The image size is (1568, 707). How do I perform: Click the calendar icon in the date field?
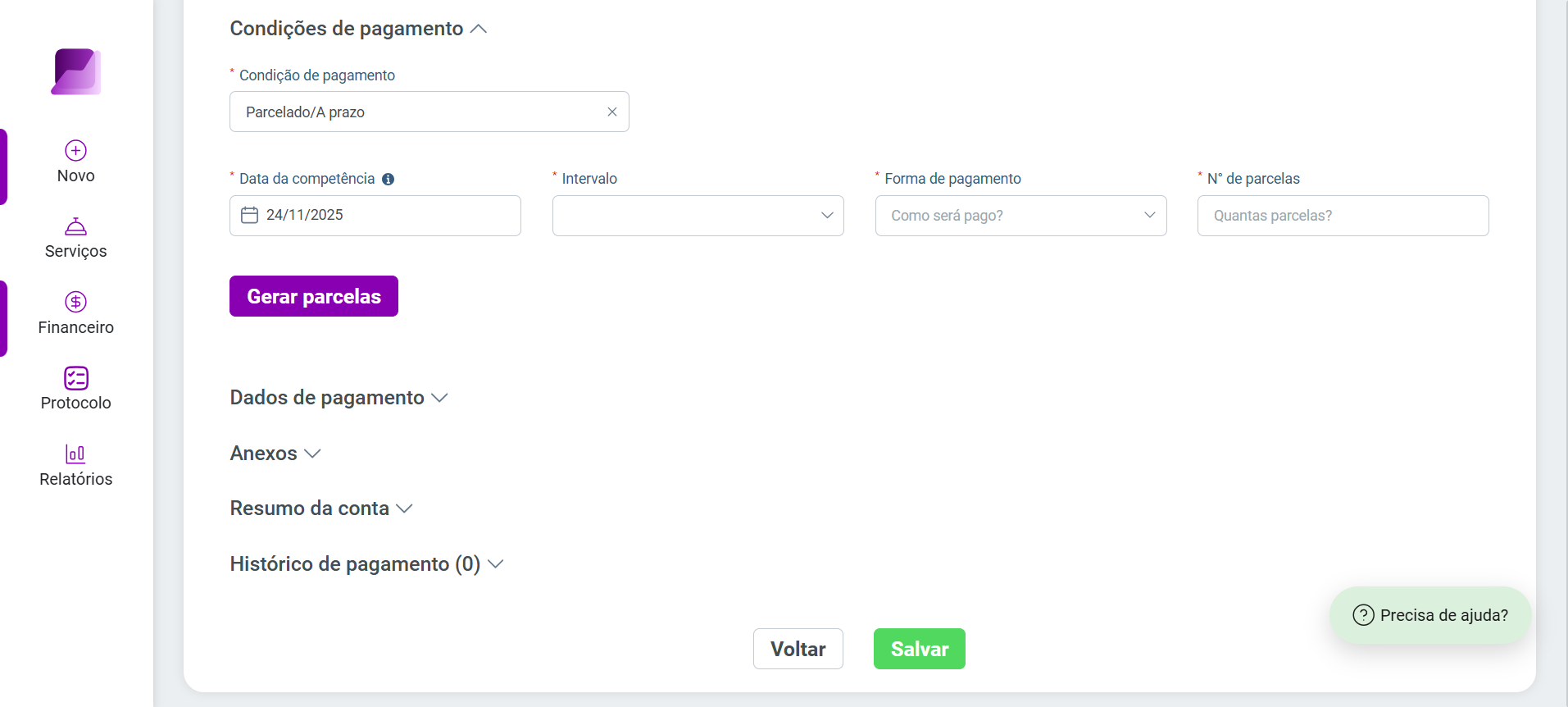(x=250, y=215)
